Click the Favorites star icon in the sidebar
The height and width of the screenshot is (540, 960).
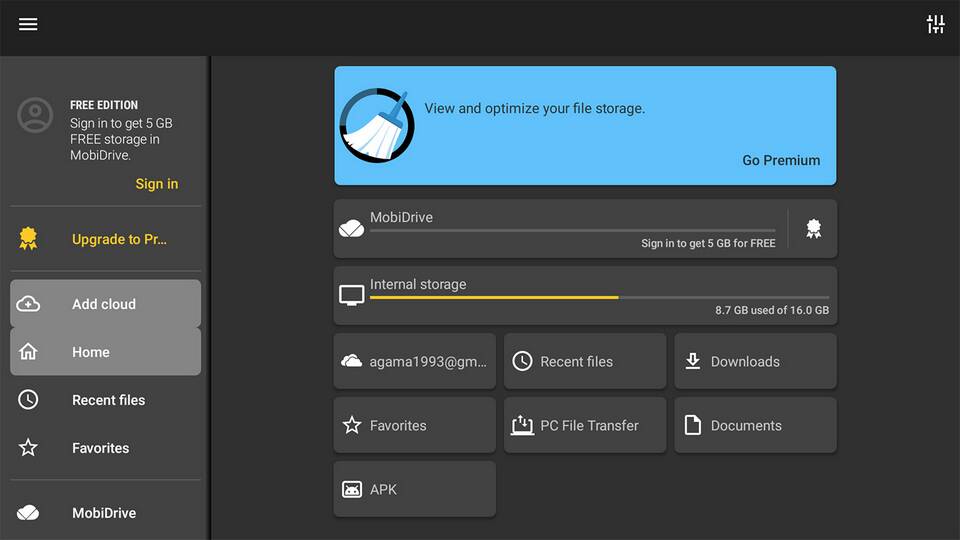pyautogui.click(x=28, y=448)
